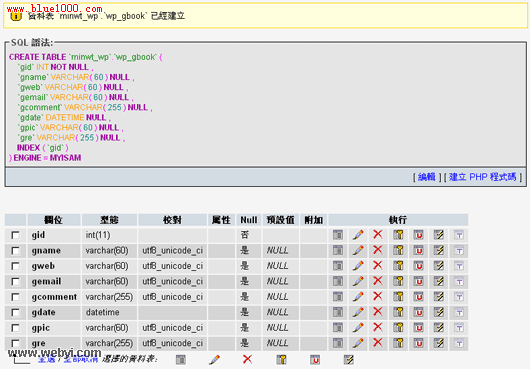Click the primary key icon for gname

398,250
